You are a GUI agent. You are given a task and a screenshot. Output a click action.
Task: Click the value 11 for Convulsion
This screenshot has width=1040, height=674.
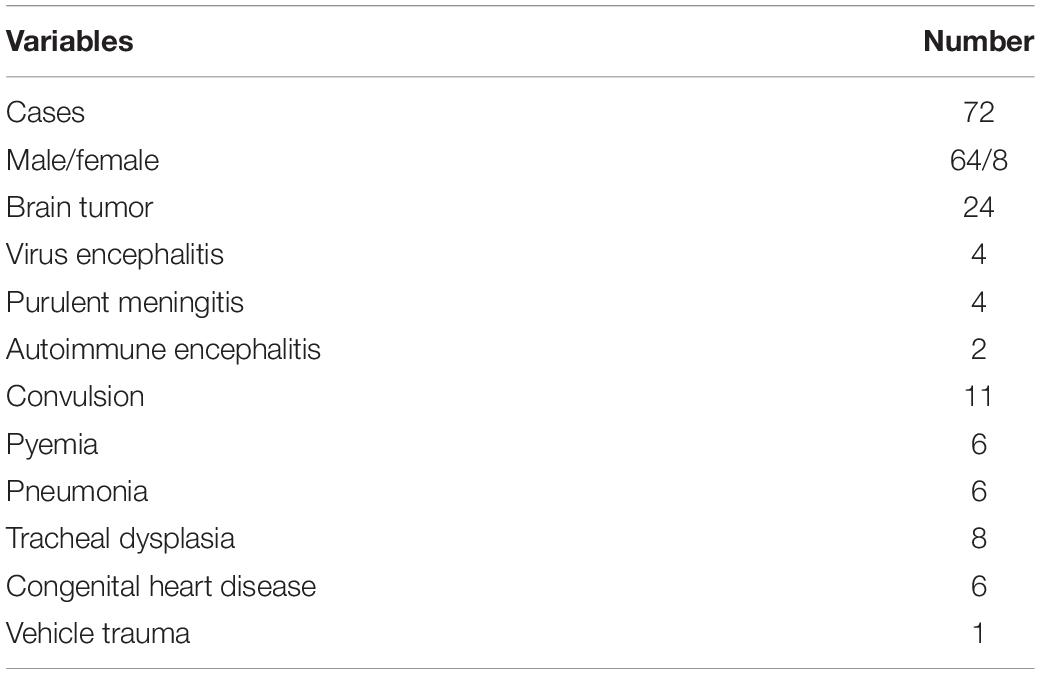(978, 397)
